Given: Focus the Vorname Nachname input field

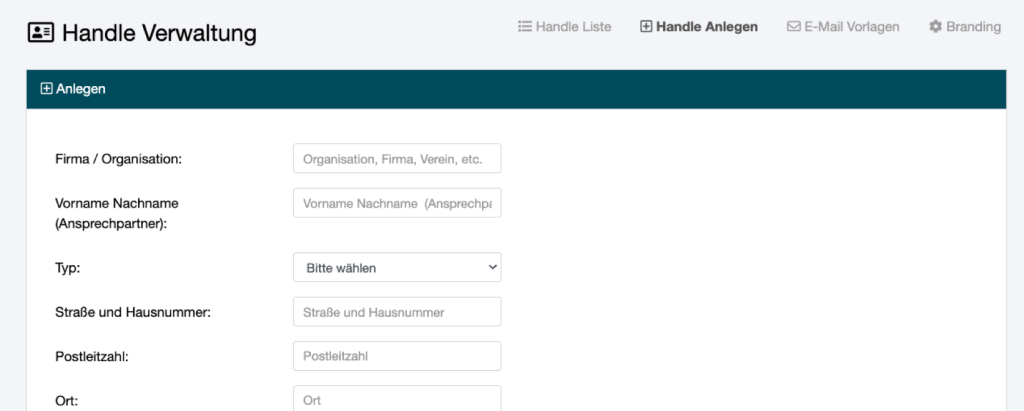Looking at the screenshot, I should point(397,203).
